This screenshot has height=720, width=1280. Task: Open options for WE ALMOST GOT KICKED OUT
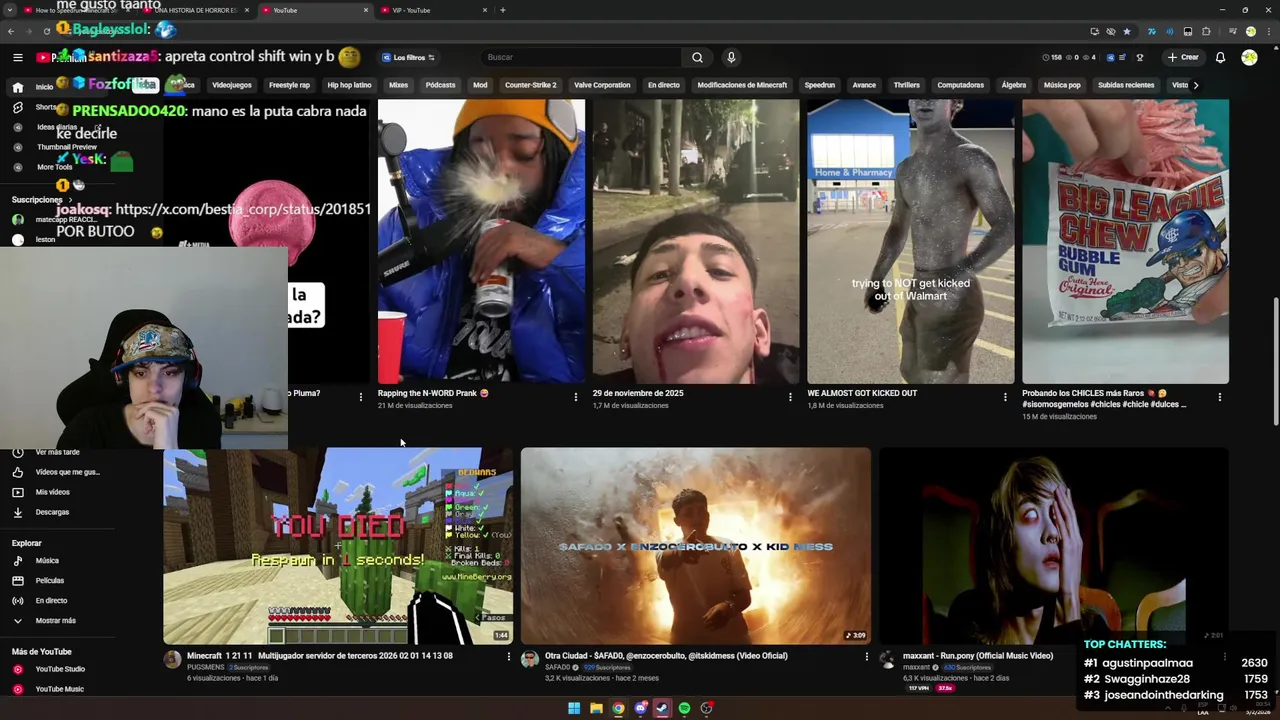click(x=1005, y=397)
